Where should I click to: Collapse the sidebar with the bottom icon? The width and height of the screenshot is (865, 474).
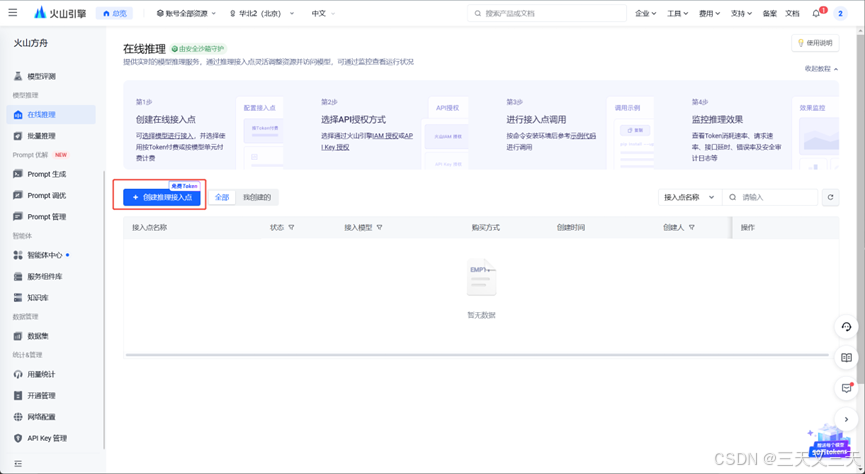(x=18, y=464)
